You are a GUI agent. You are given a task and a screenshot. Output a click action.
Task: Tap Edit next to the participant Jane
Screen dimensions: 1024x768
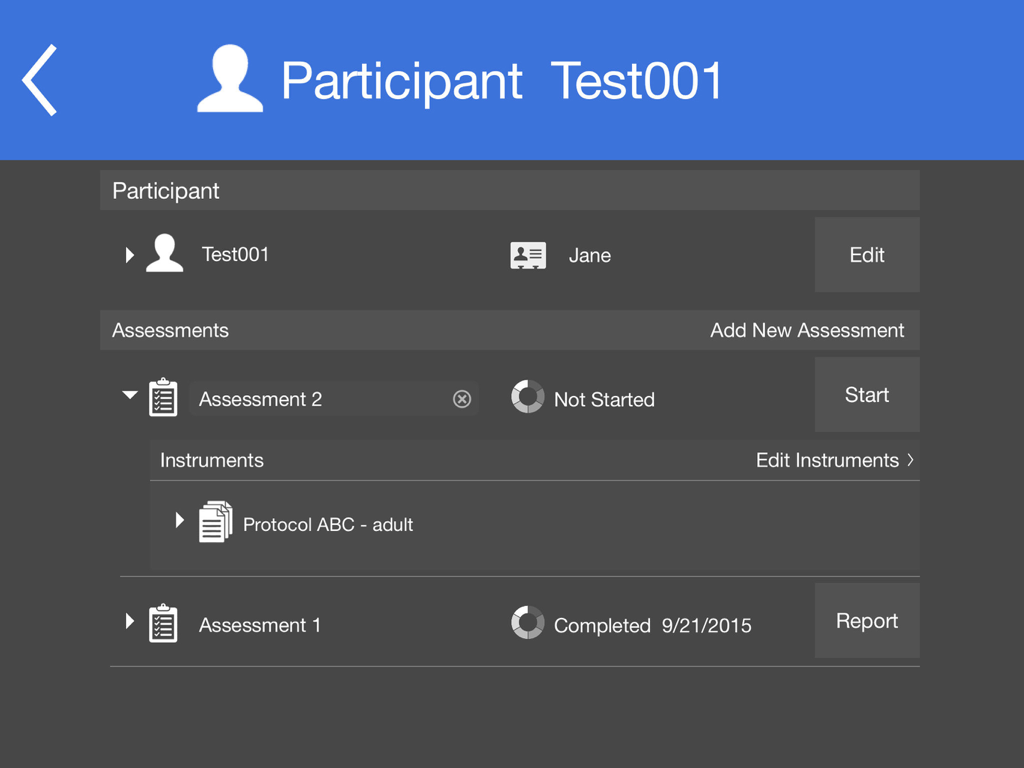866,254
